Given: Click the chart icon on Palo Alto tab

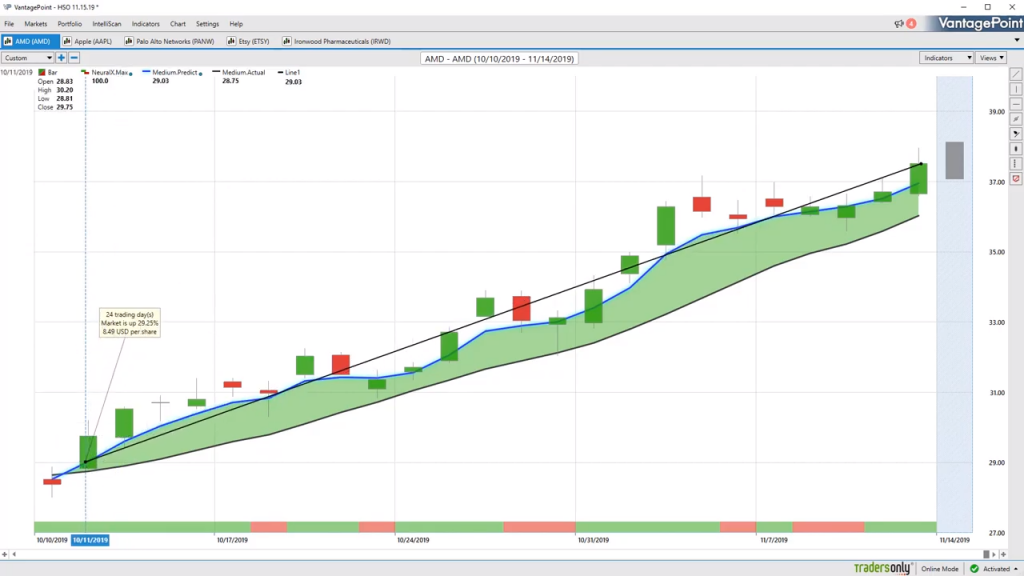Looking at the screenshot, I should pyautogui.click(x=129, y=41).
